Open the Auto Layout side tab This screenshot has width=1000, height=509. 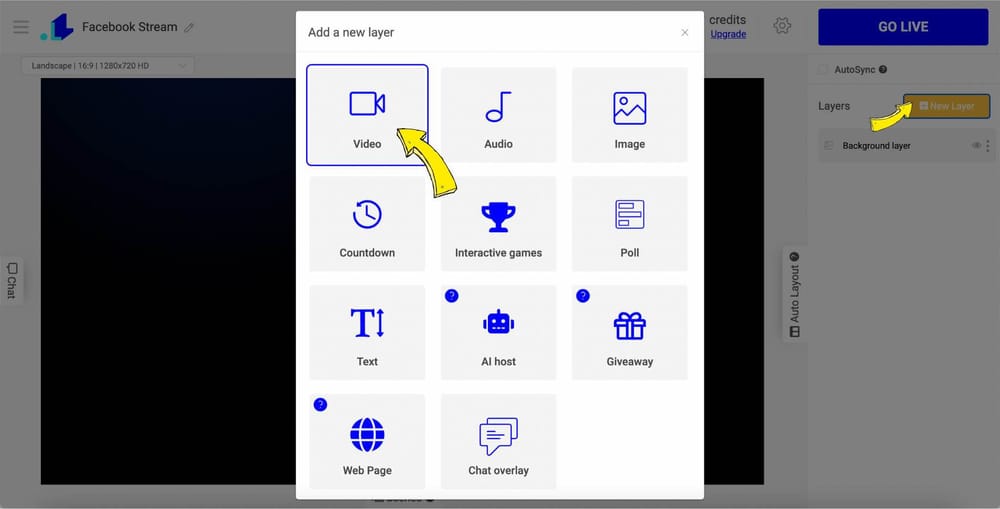click(794, 293)
